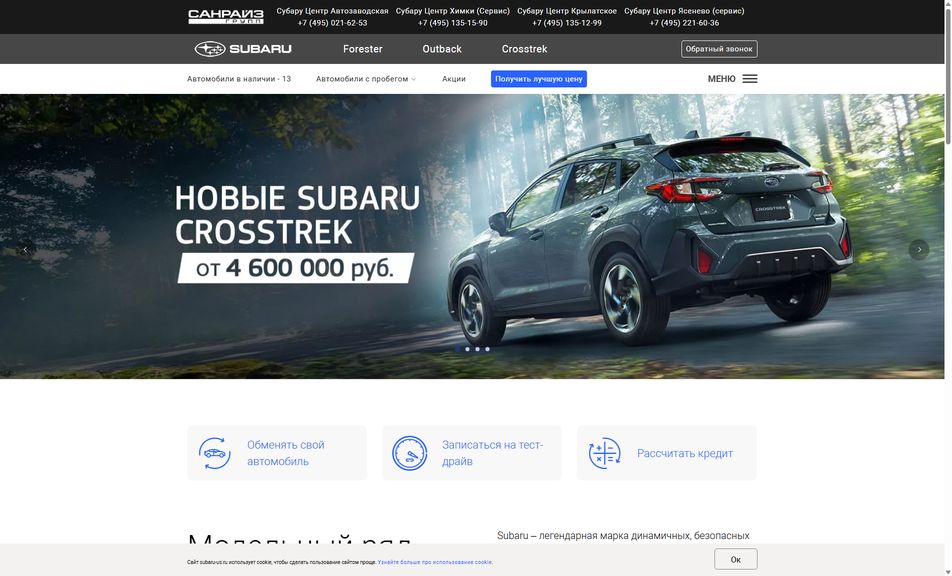Click the Crosstrek banner price label
The width and height of the screenshot is (952, 576).
click(296, 268)
